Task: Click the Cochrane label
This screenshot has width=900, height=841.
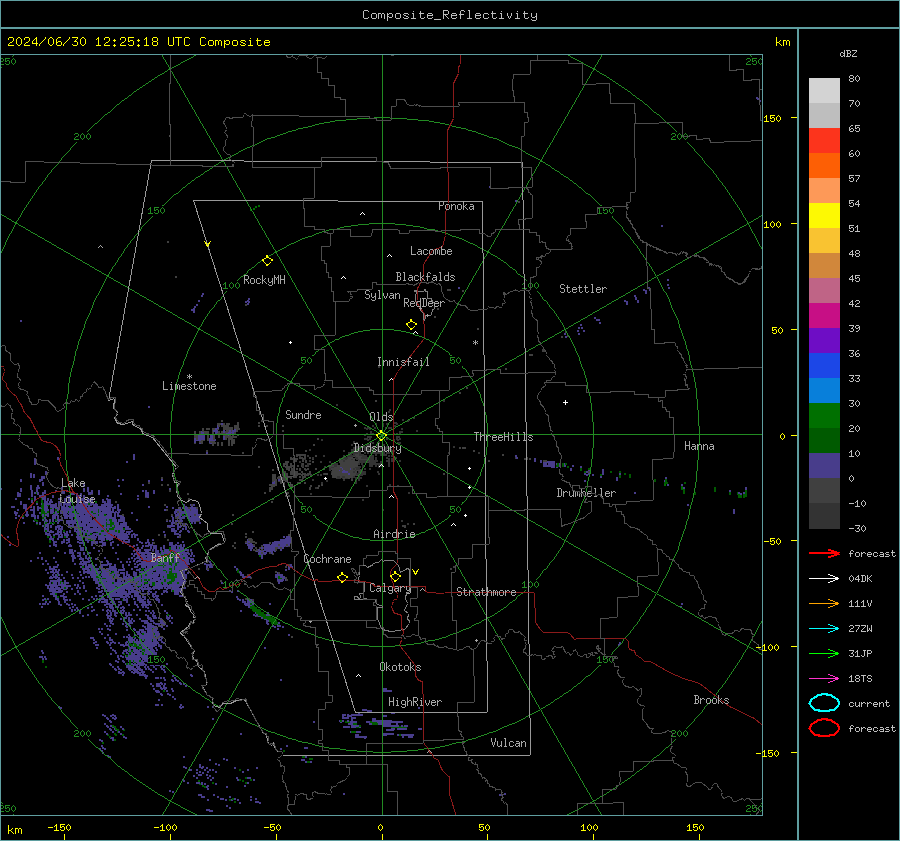Action: [327, 559]
